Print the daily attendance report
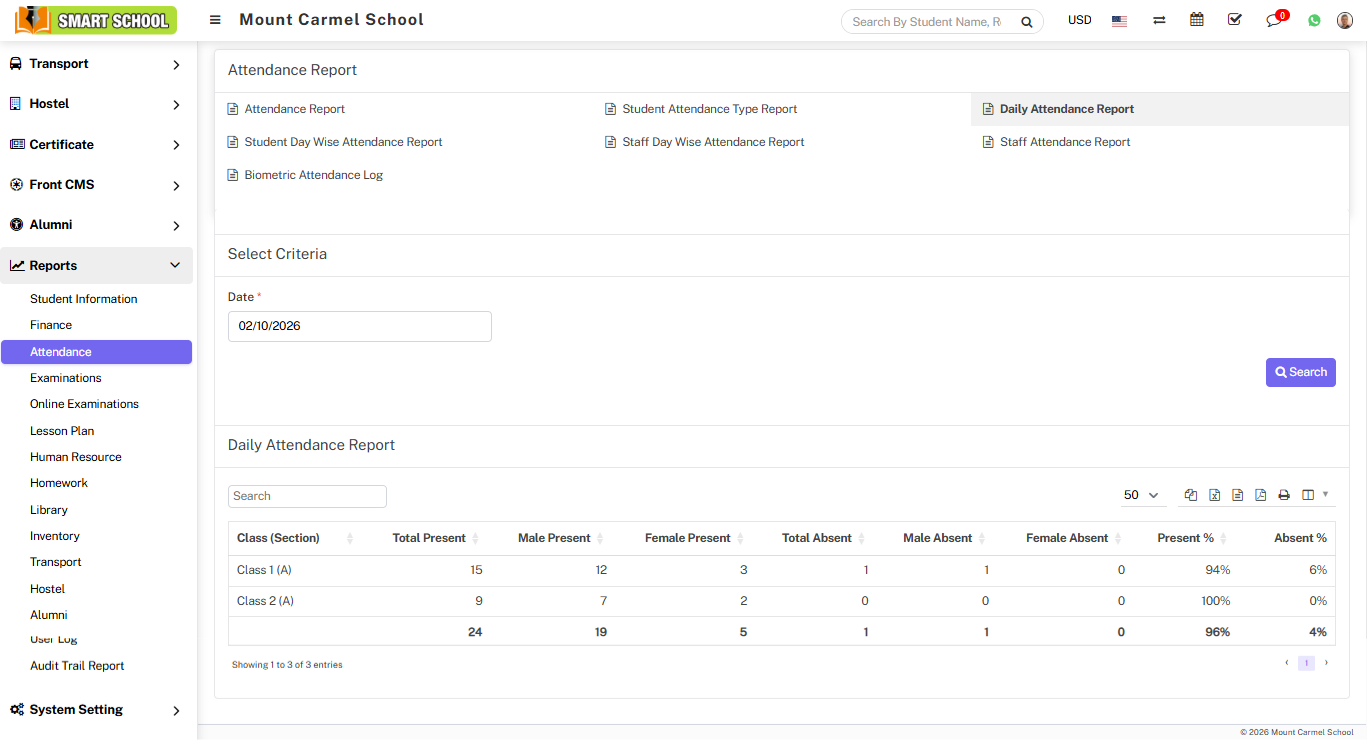 (x=1284, y=495)
